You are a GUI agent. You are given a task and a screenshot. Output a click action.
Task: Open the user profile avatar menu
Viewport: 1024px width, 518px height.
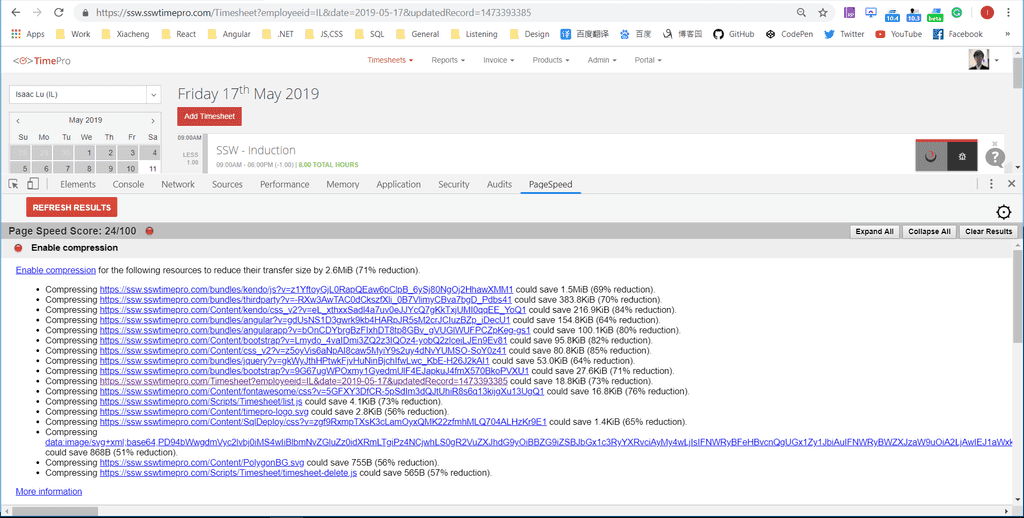(x=983, y=60)
